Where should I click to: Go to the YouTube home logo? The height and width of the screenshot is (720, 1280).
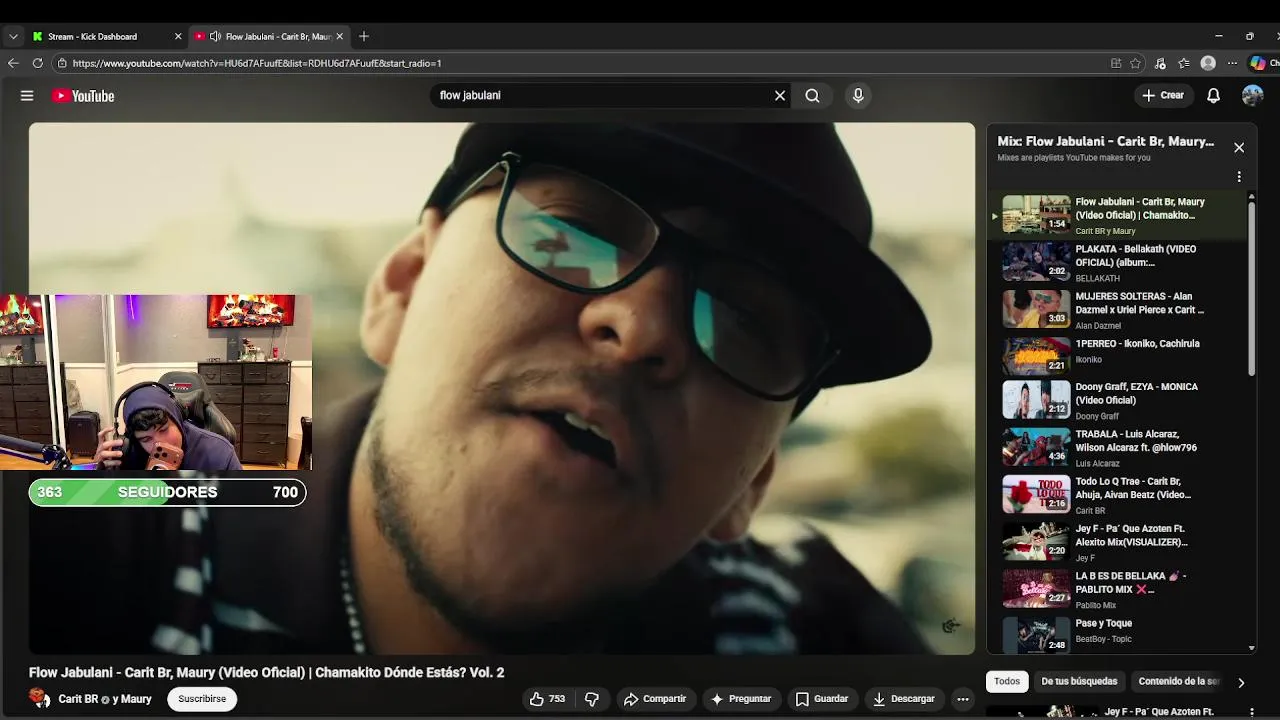click(x=83, y=96)
